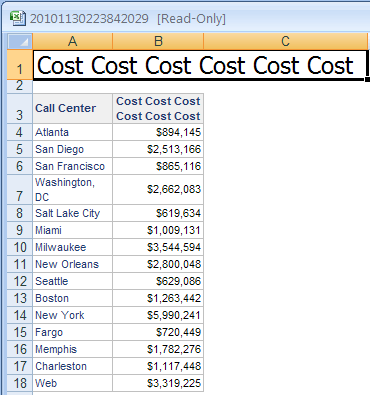Select the Seattle cell
The image size is (370, 395).
[73, 281]
